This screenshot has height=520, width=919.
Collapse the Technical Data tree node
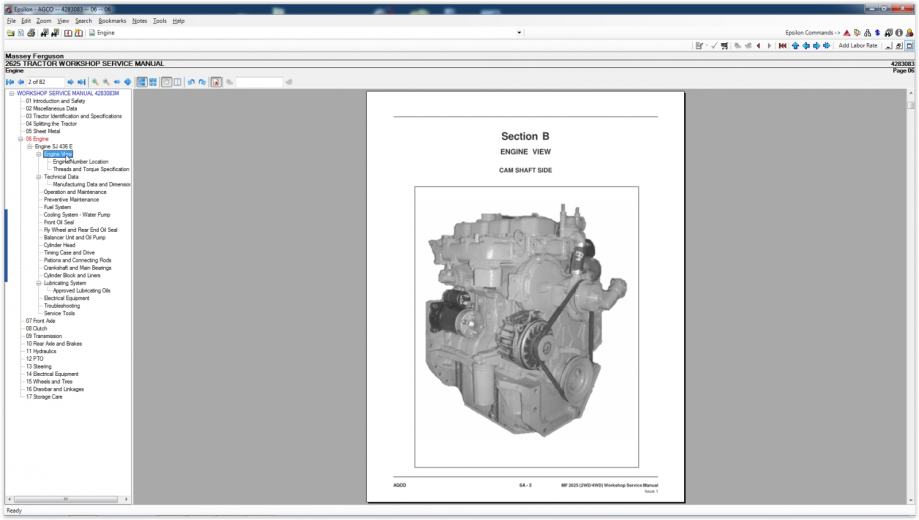39,177
